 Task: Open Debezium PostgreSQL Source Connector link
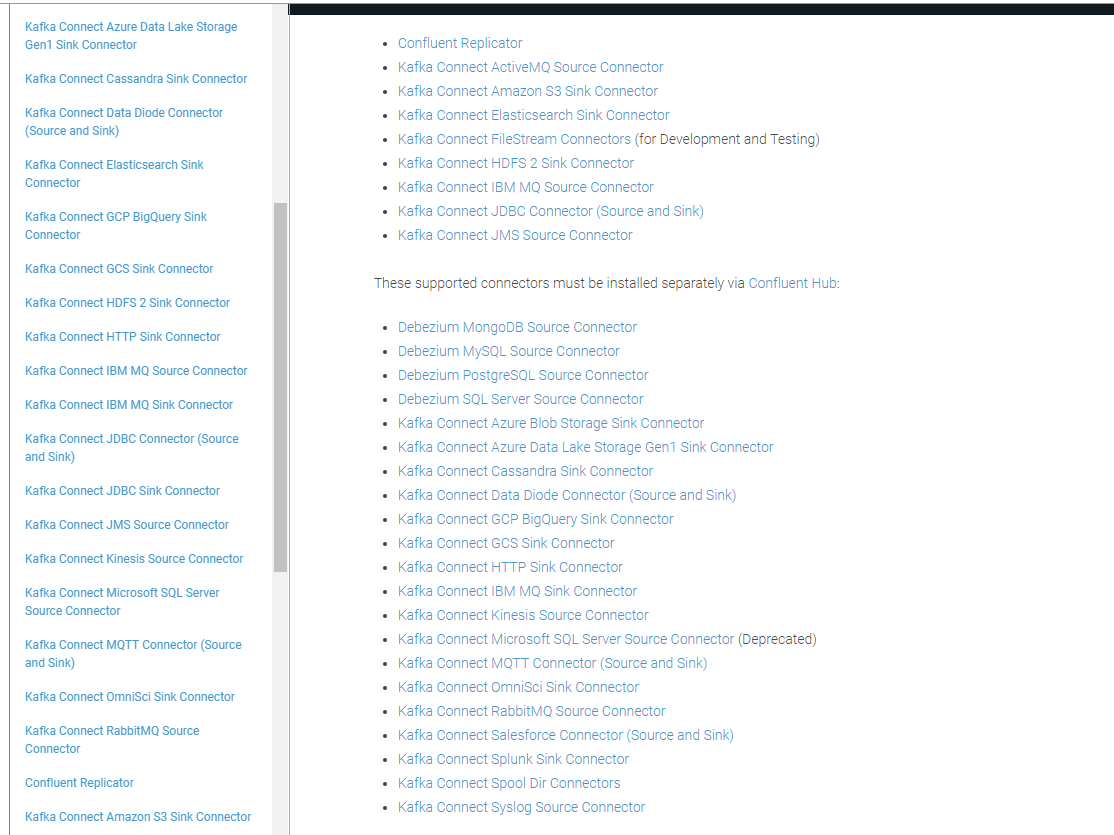click(523, 375)
